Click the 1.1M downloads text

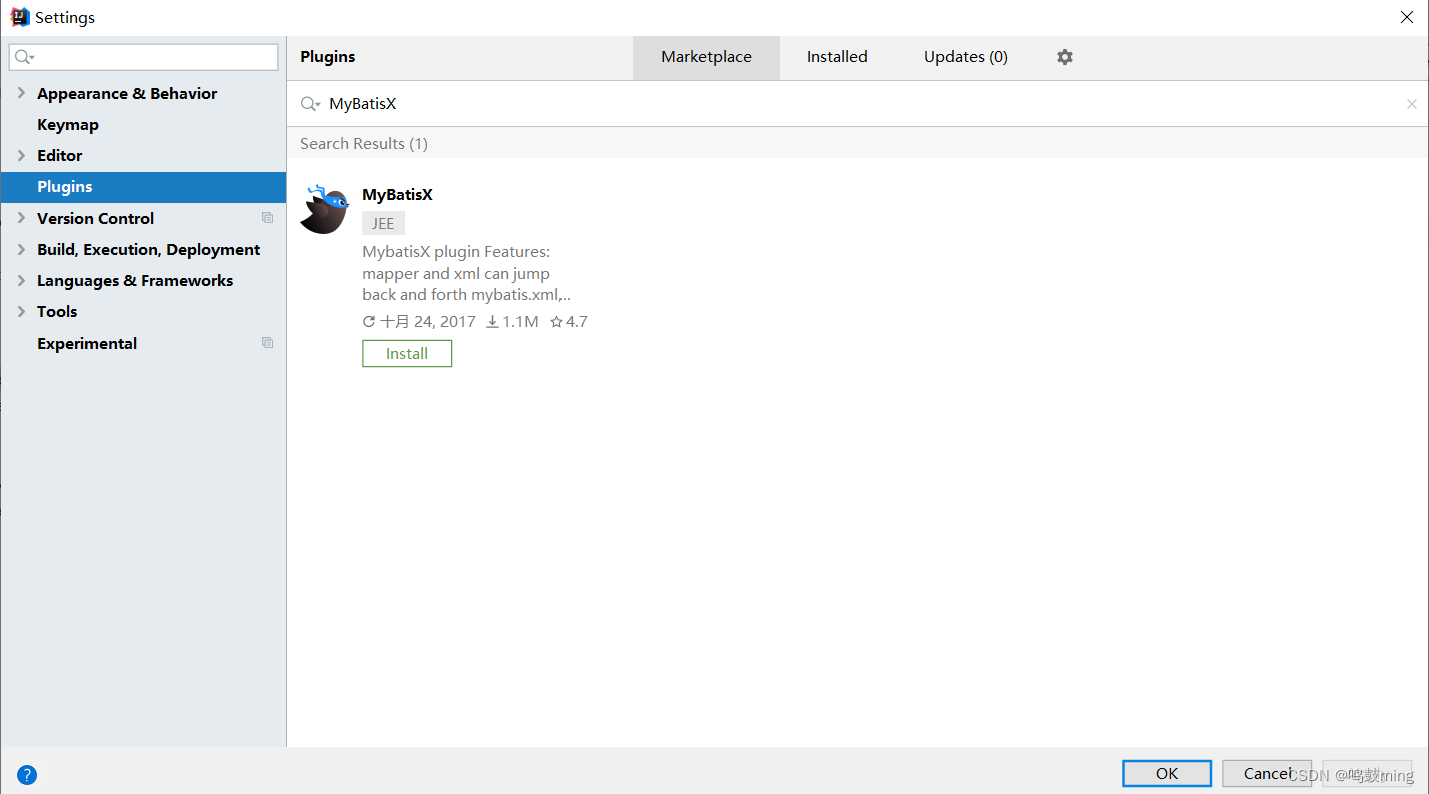point(520,322)
